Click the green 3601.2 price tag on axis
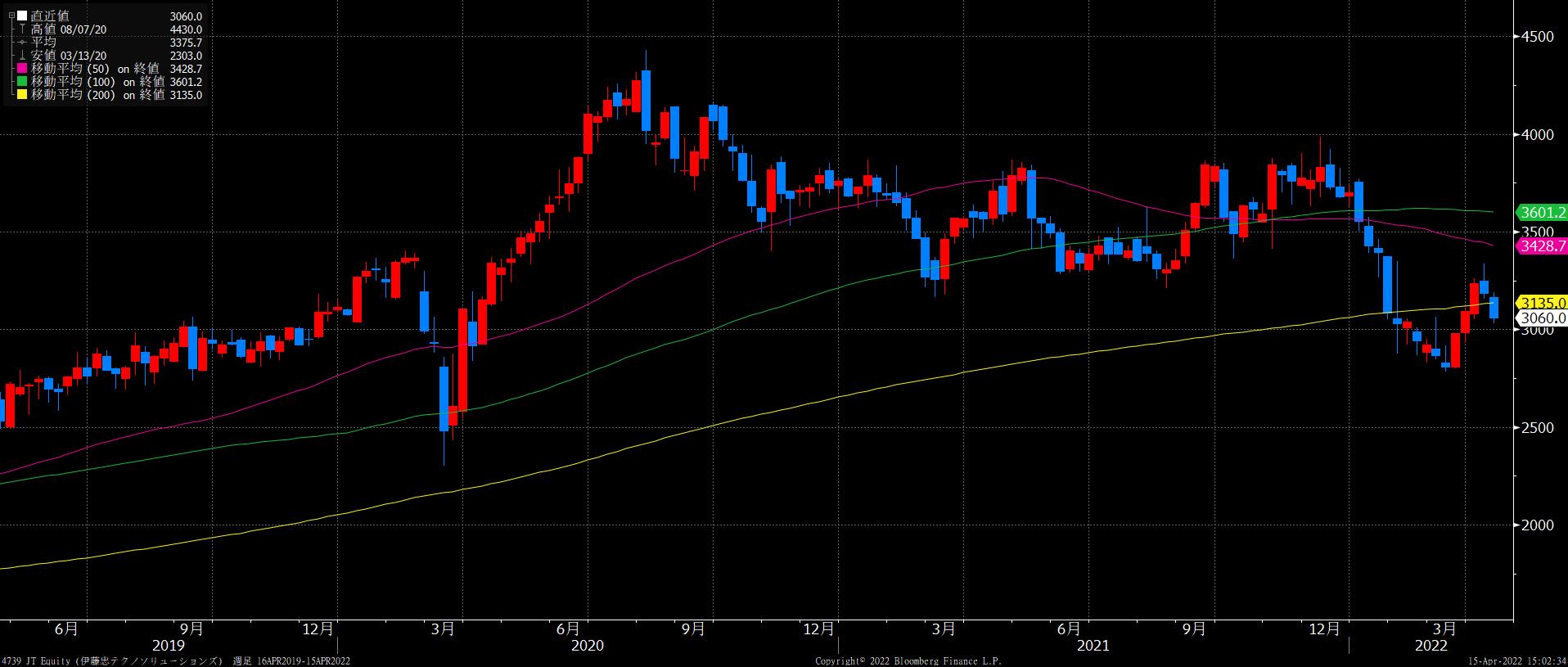This screenshot has width=1568, height=667. pos(1542,213)
